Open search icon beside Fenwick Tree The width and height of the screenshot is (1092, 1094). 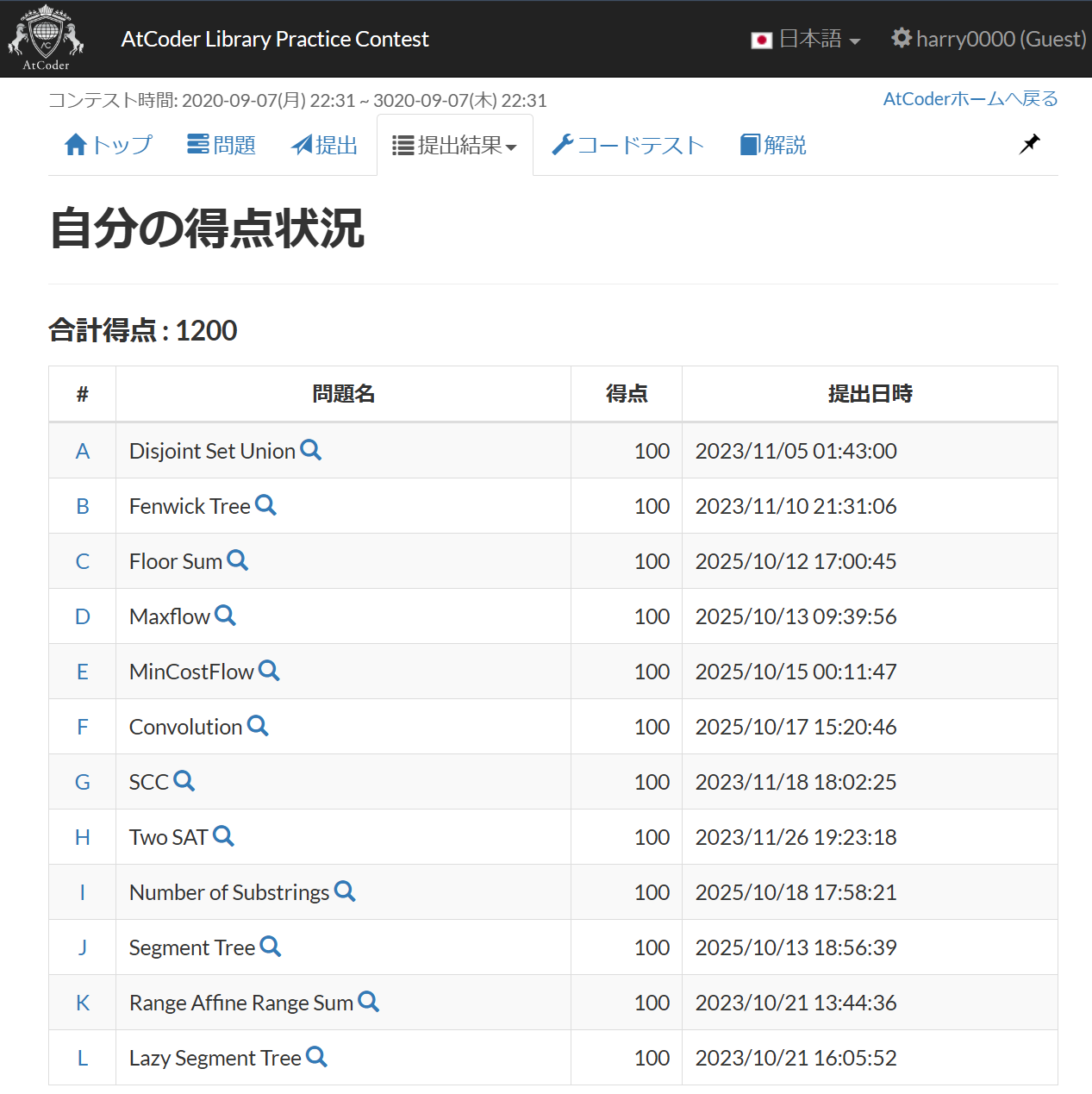pyautogui.click(x=265, y=505)
